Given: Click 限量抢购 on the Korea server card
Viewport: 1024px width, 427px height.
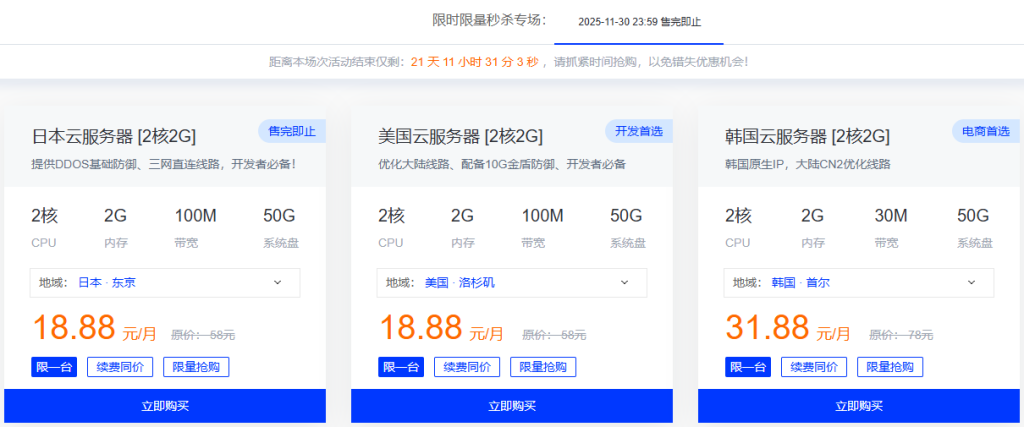Looking at the screenshot, I should tap(890, 367).
